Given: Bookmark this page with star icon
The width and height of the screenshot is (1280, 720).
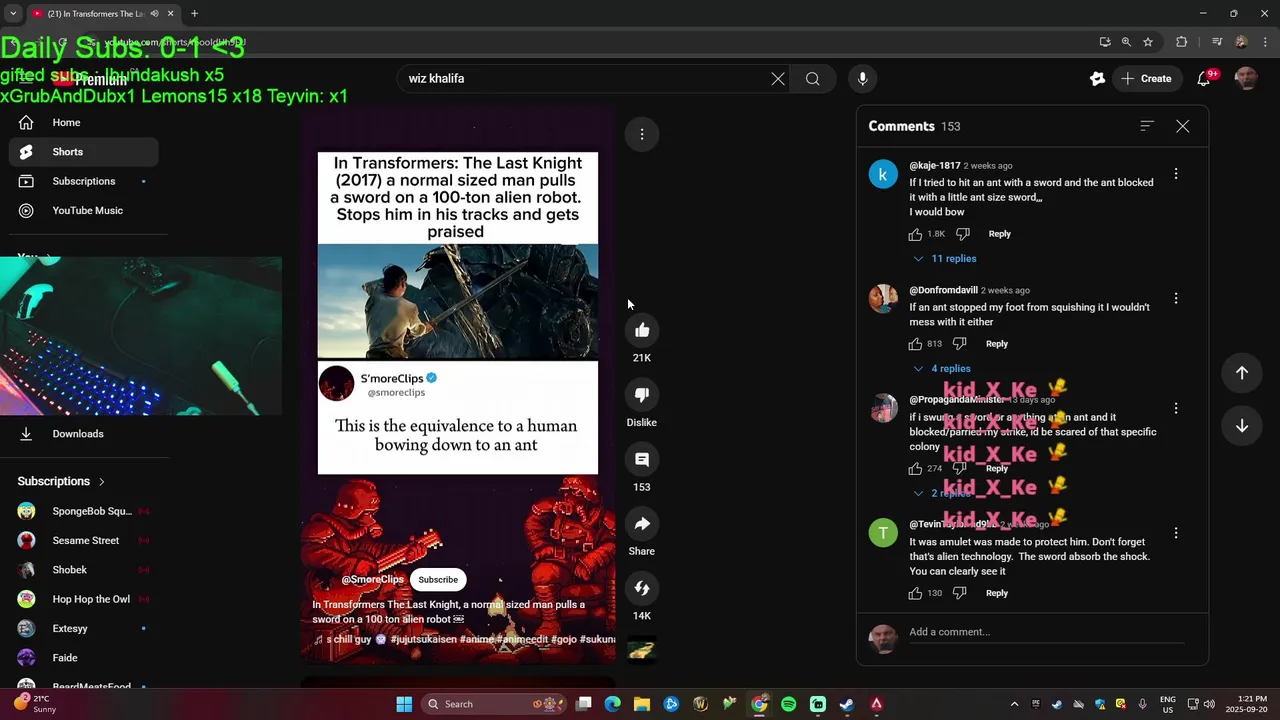Looking at the screenshot, I should (1148, 42).
